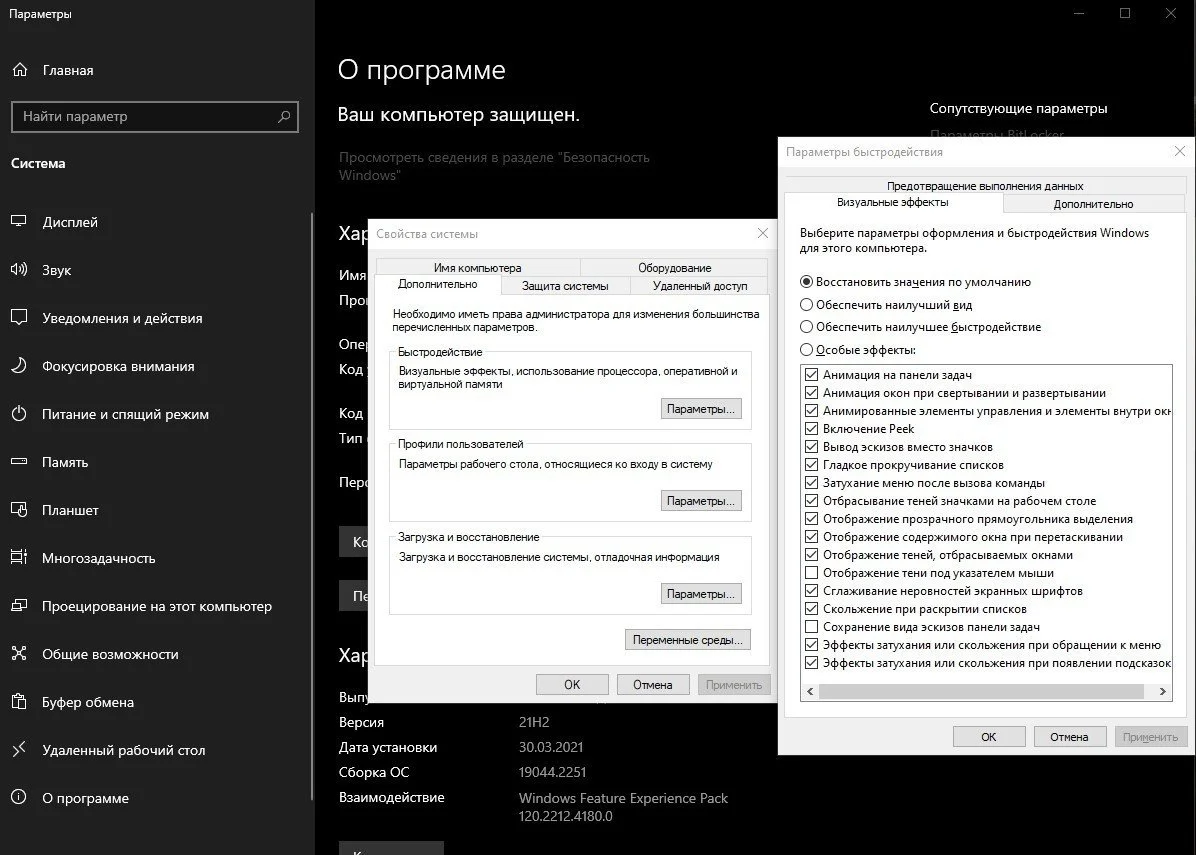
Task: Toggle Анимация окон при свертывании и развертывании
Action: coord(812,393)
